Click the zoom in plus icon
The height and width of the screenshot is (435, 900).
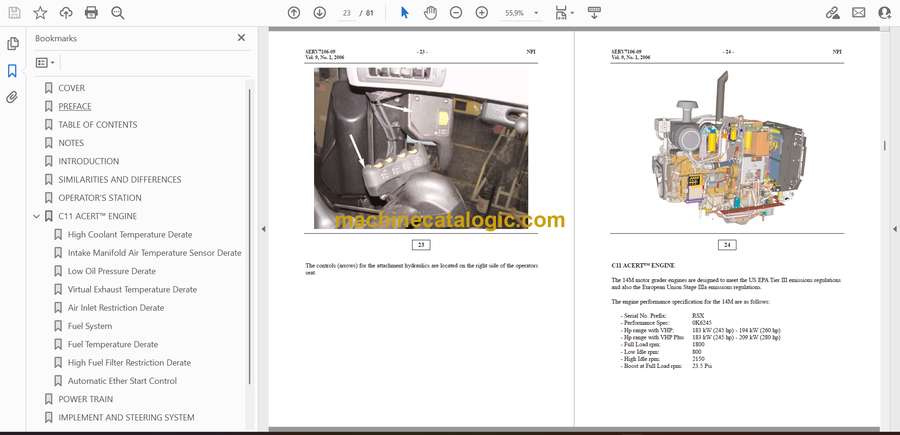click(x=482, y=13)
